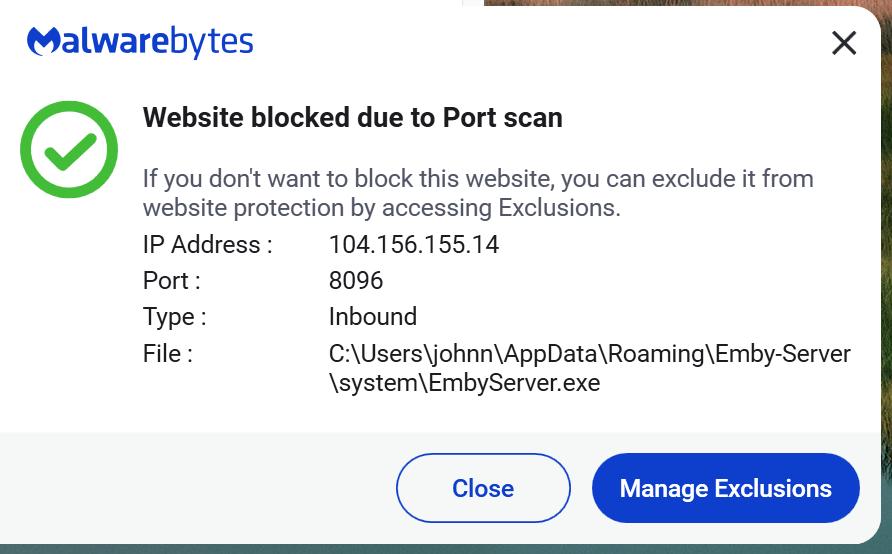The image size is (892, 554).
Task: Click the 'Port :' label
Action: (171, 281)
